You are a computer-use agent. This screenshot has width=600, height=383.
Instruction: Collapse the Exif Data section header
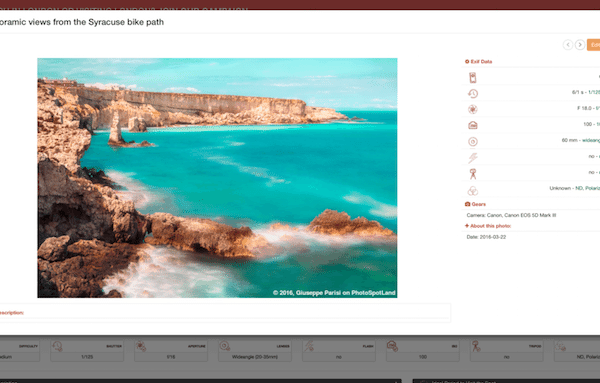coord(478,62)
